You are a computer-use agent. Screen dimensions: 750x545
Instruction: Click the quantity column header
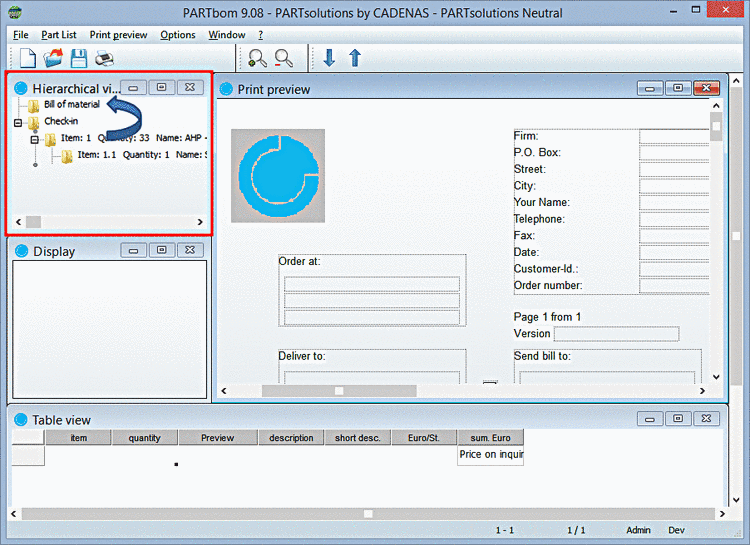tap(144, 438)
